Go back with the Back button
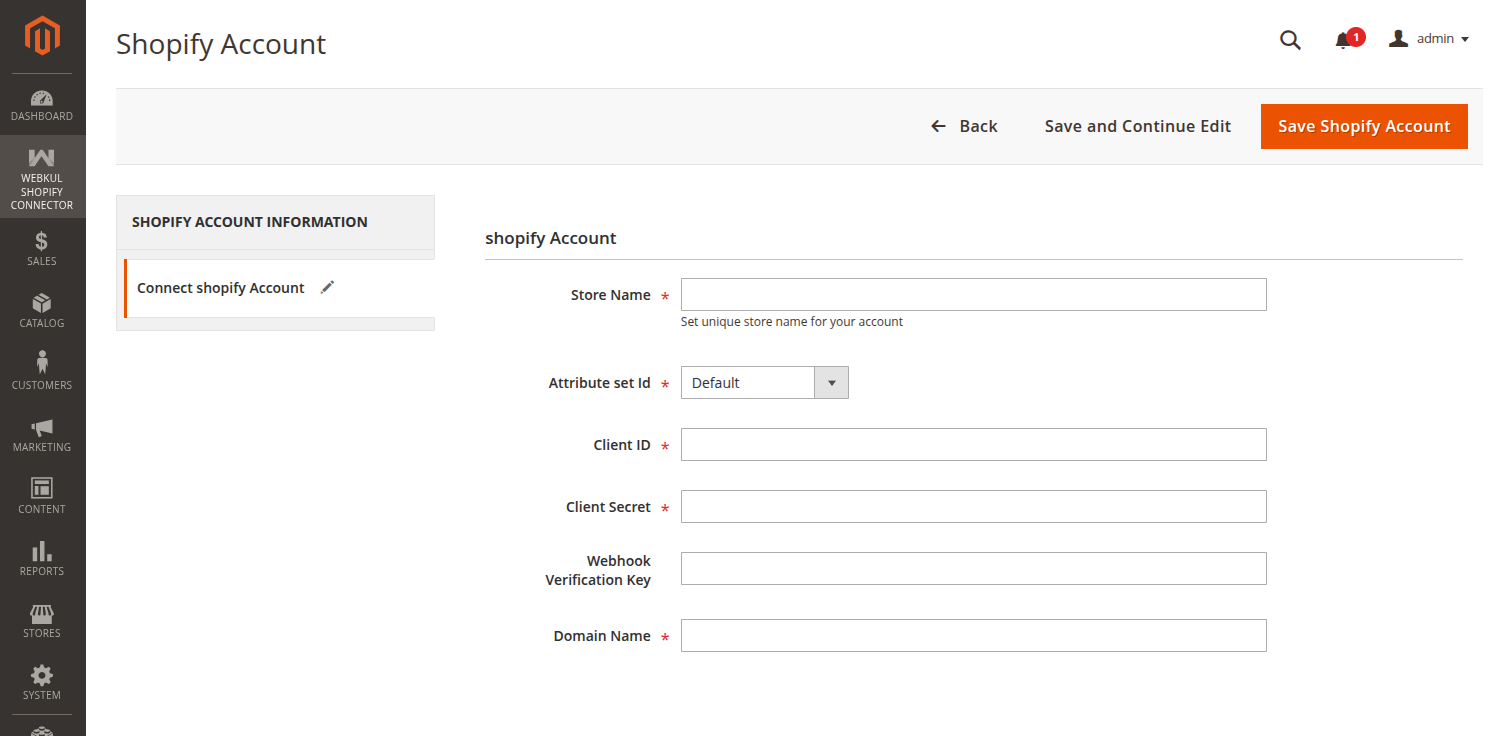The height and width of the screenshot is (736, 1511). 964,126
